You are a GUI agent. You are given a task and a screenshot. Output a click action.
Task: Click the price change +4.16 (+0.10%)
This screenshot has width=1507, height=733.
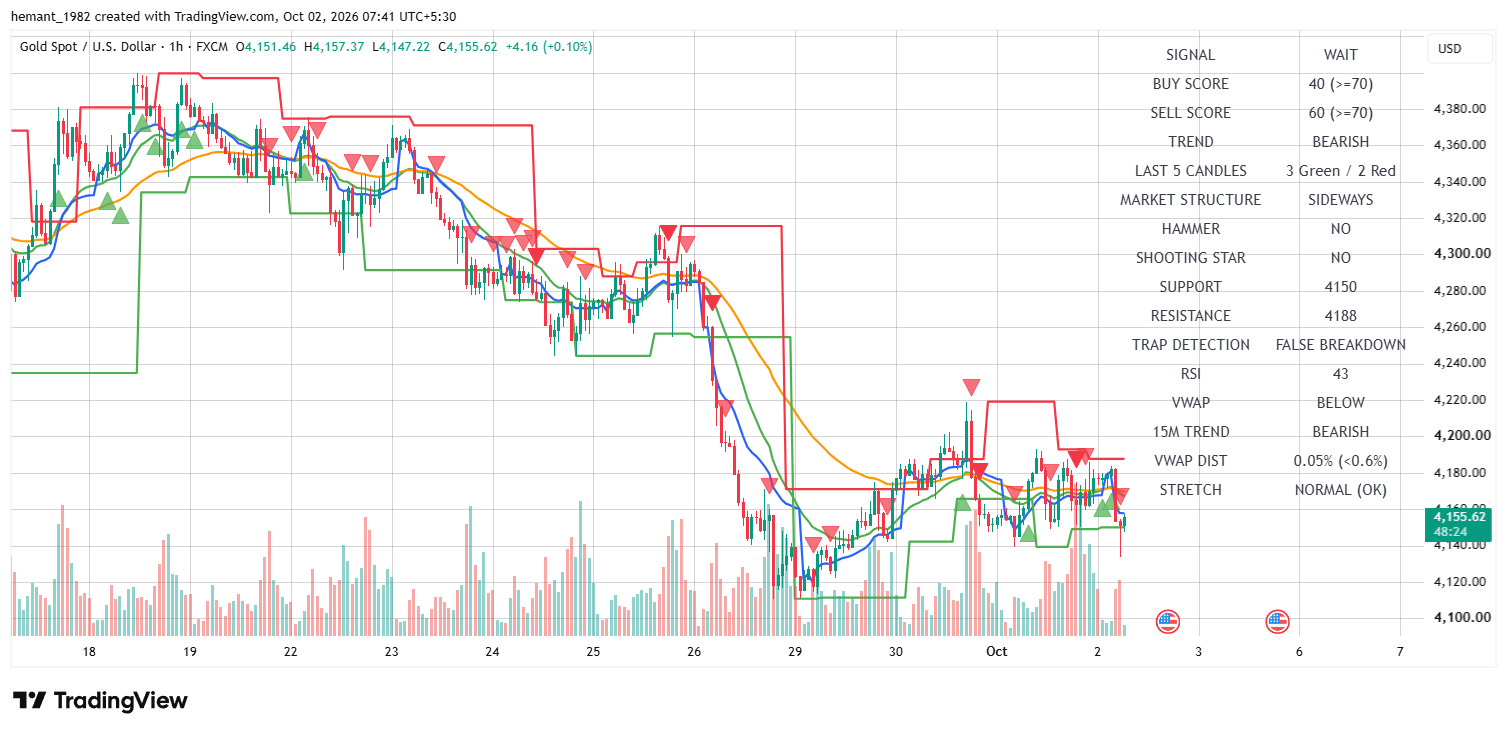tap(549, 47)
